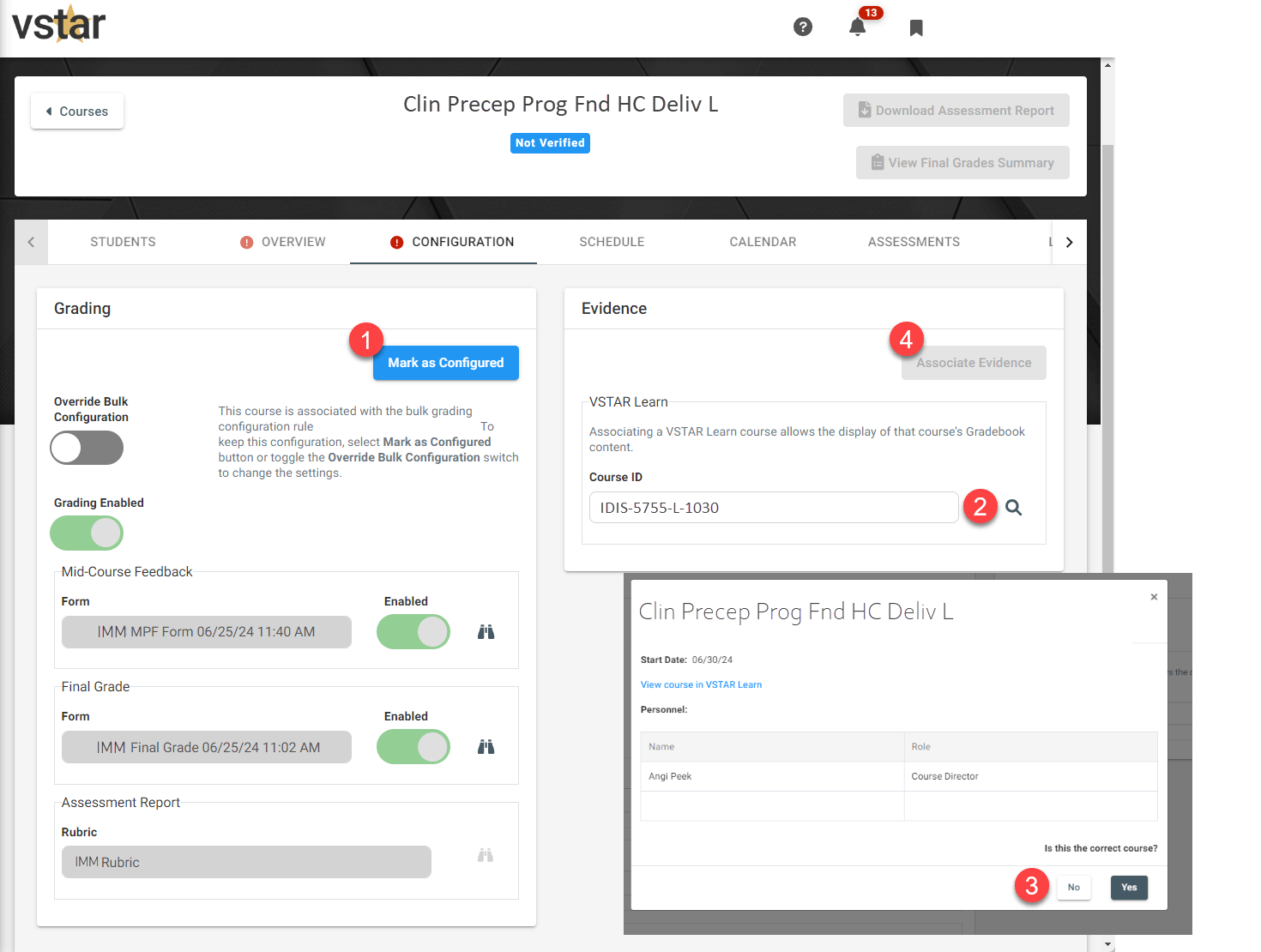Click the IMM Rubric field
This screenshot has height=952, width=1261.
246,862
